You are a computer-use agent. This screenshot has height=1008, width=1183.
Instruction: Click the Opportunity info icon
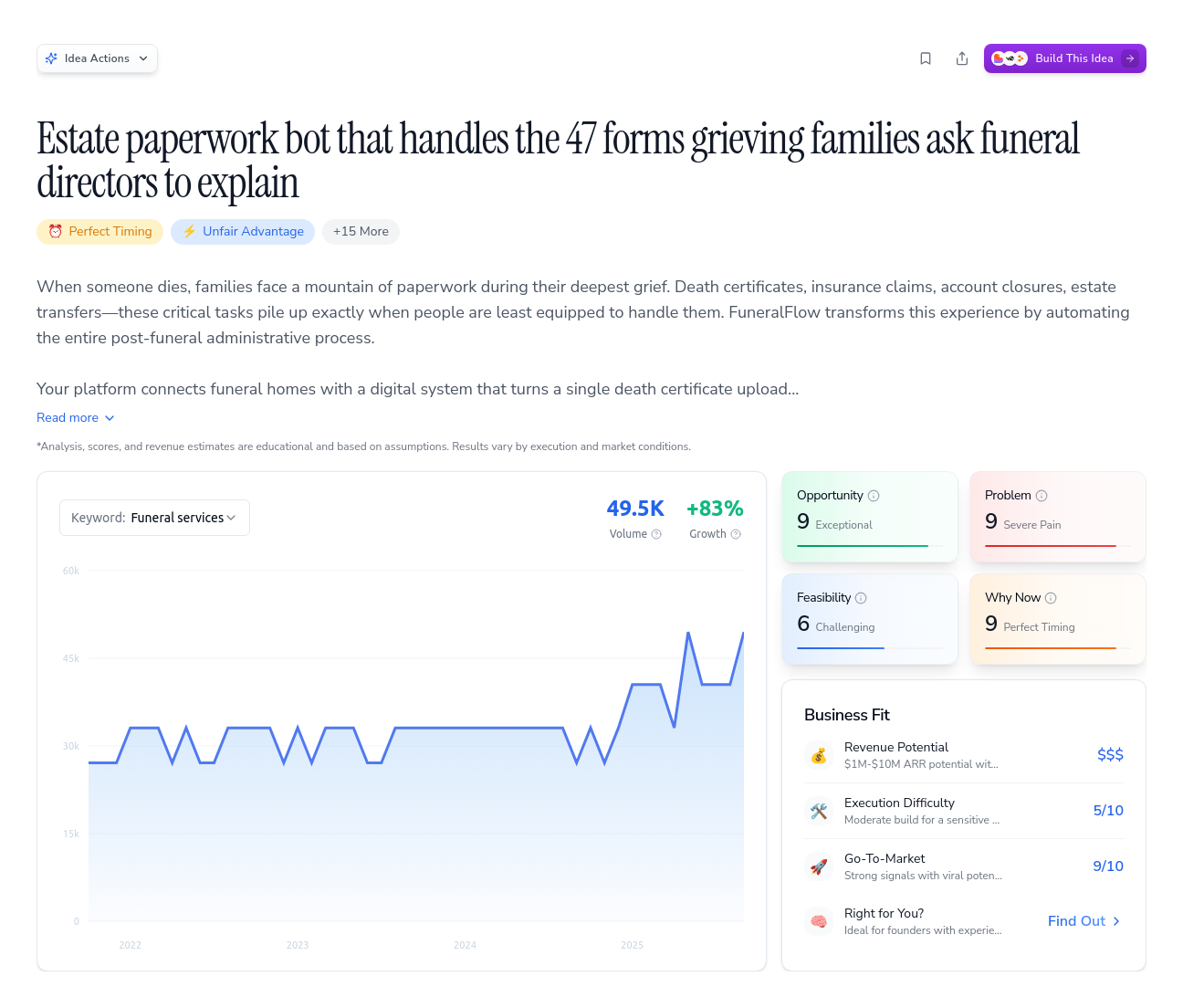coord(874,495)
